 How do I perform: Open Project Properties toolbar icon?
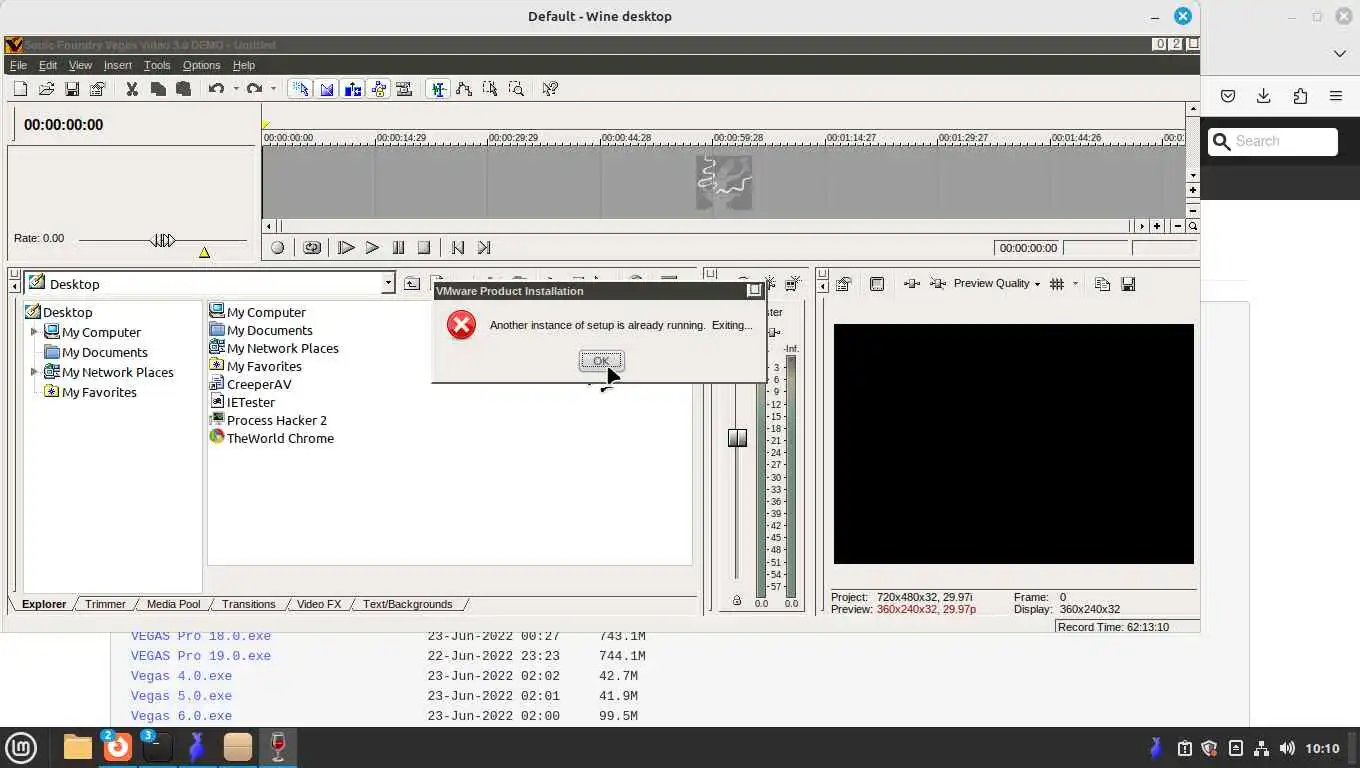(x=97, y=89)
